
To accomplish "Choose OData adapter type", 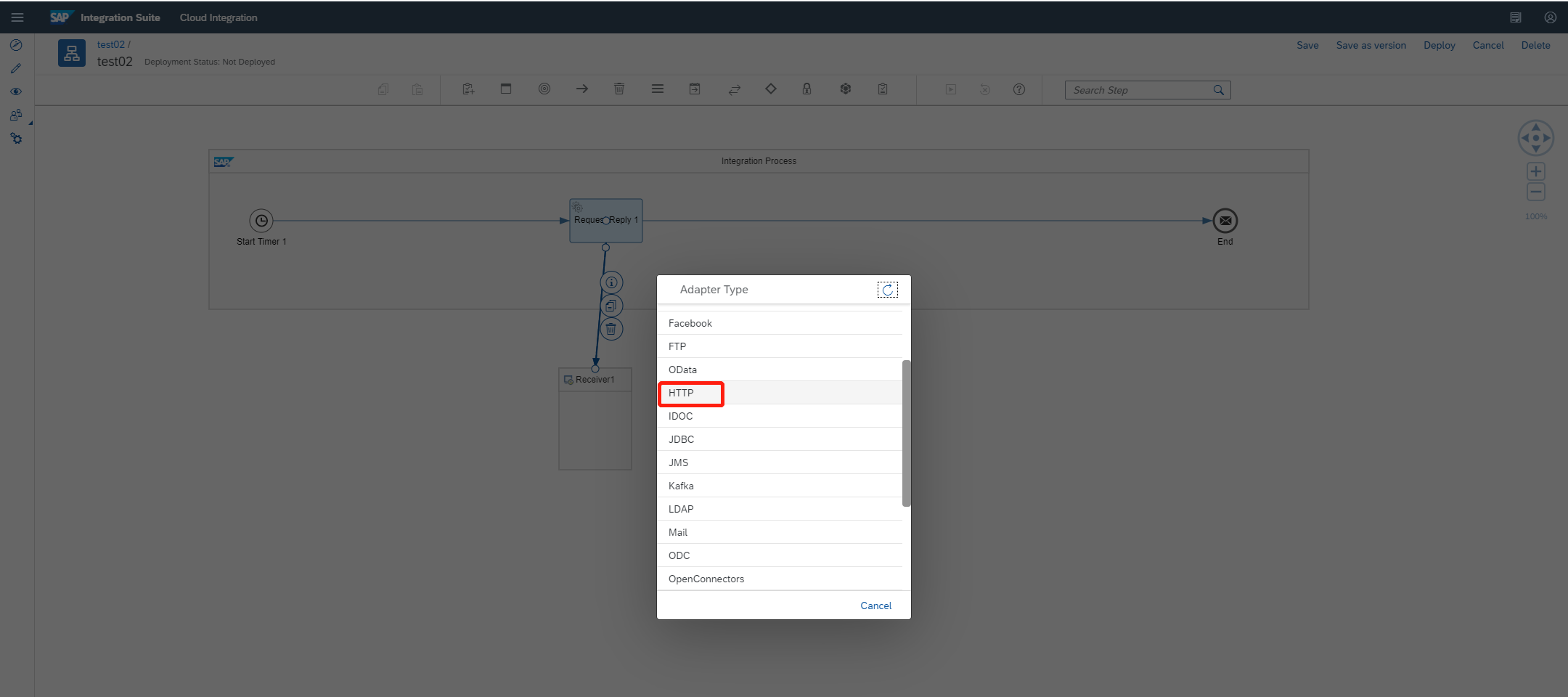I will coord(780,370).
